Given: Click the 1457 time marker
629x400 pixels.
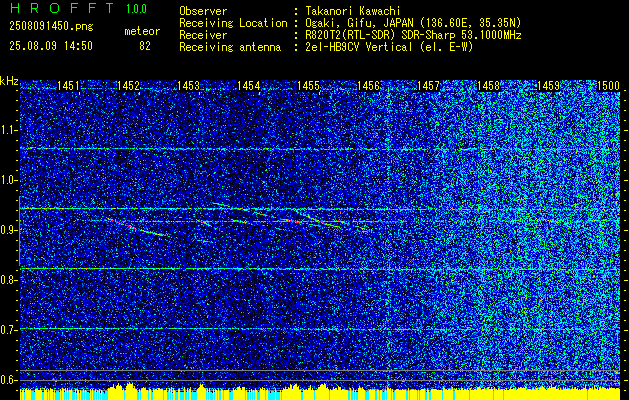Looking at the screenshot, I should click(429, 85).
